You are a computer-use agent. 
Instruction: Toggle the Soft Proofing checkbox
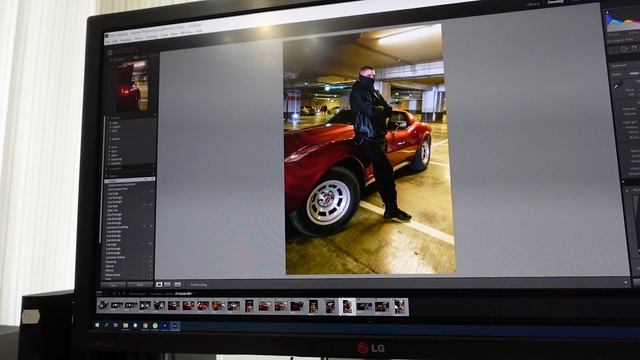pos(188,284)
